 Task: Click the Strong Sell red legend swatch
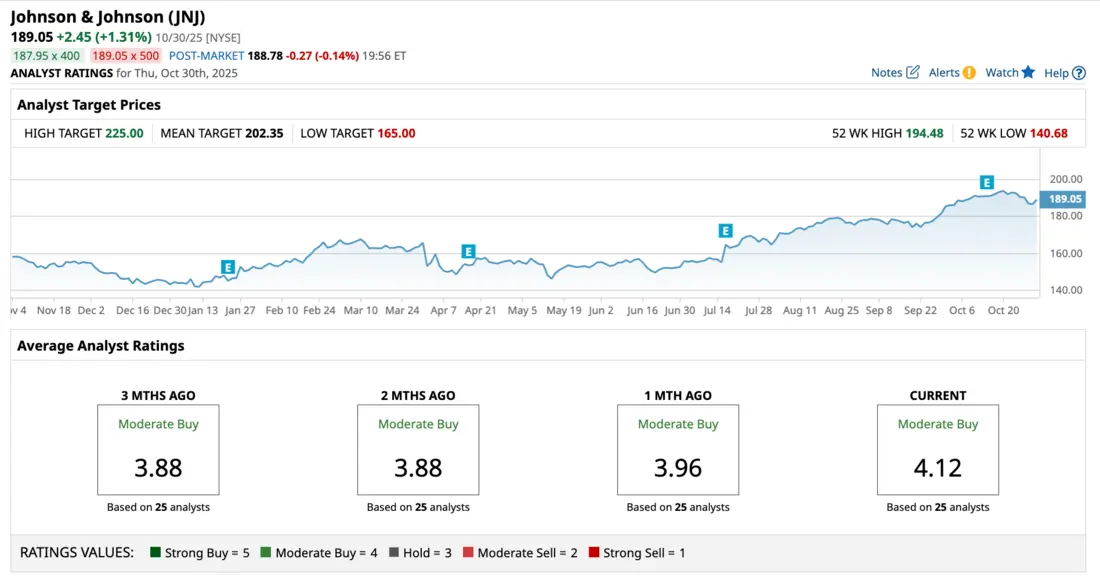pos(594,552)
